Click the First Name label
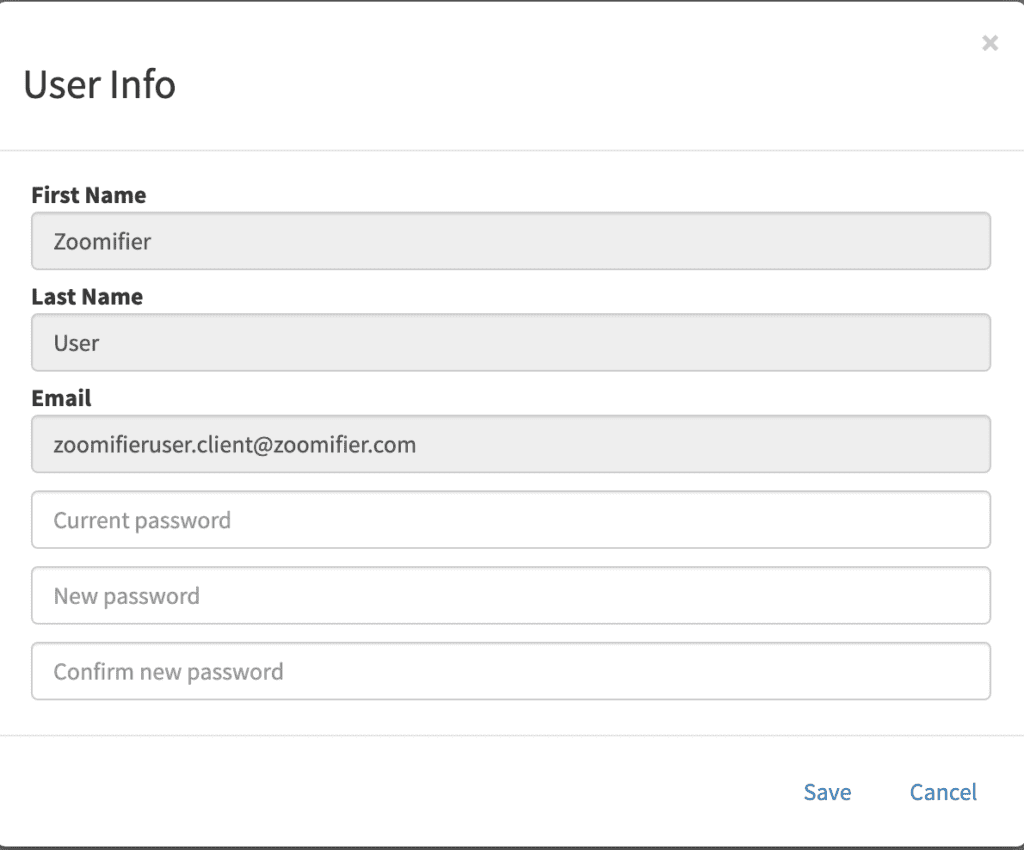The width and height of the screenshot is (1024, 850). pos(89,195)
